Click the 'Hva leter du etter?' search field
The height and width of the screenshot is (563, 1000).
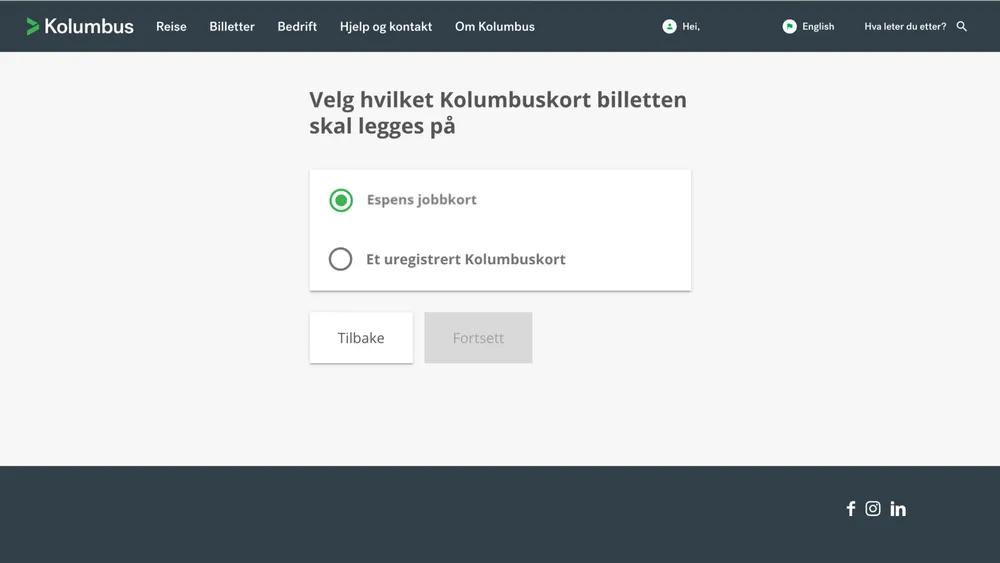904,27
